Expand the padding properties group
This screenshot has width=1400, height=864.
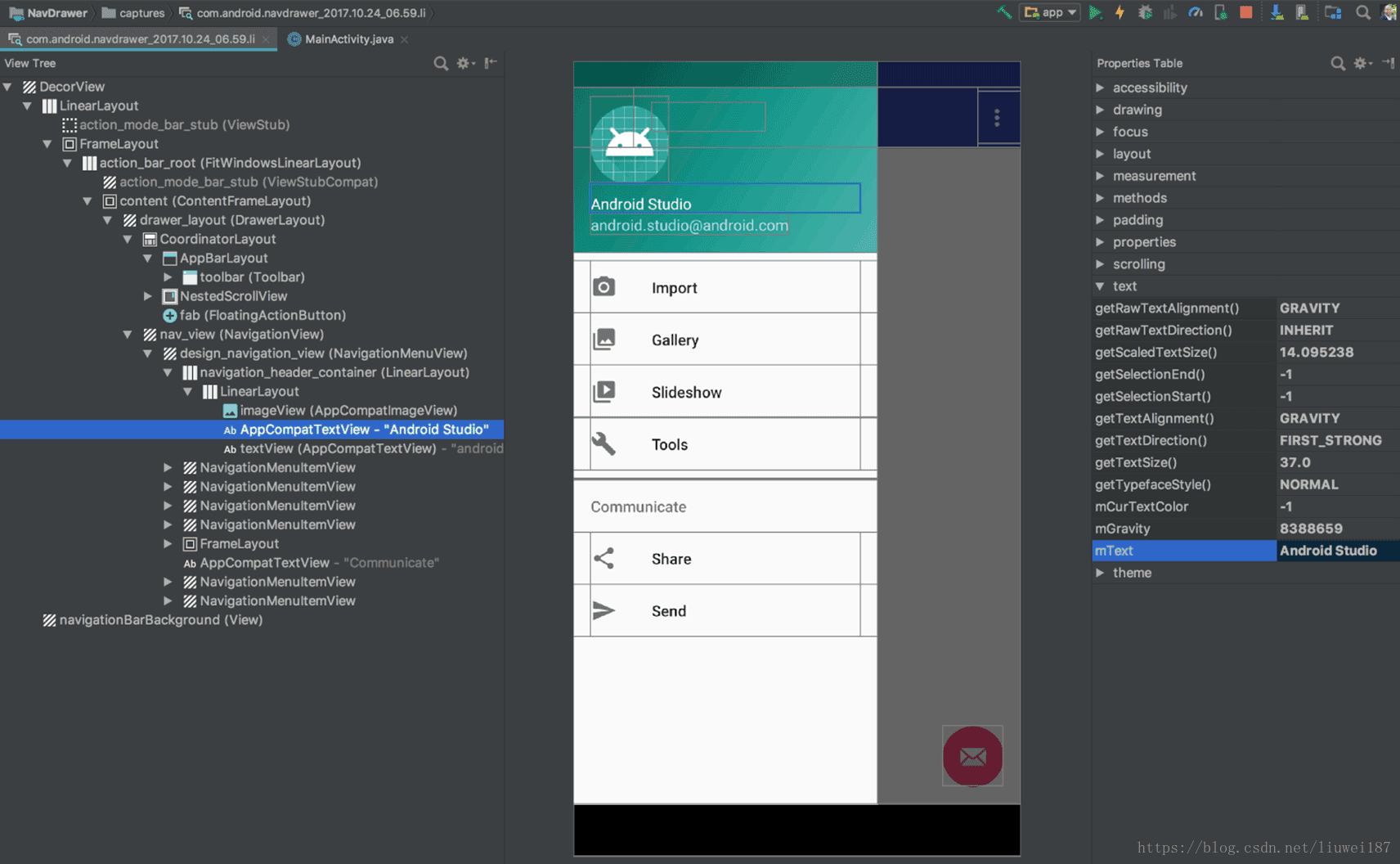click(x=1100, y=220)
